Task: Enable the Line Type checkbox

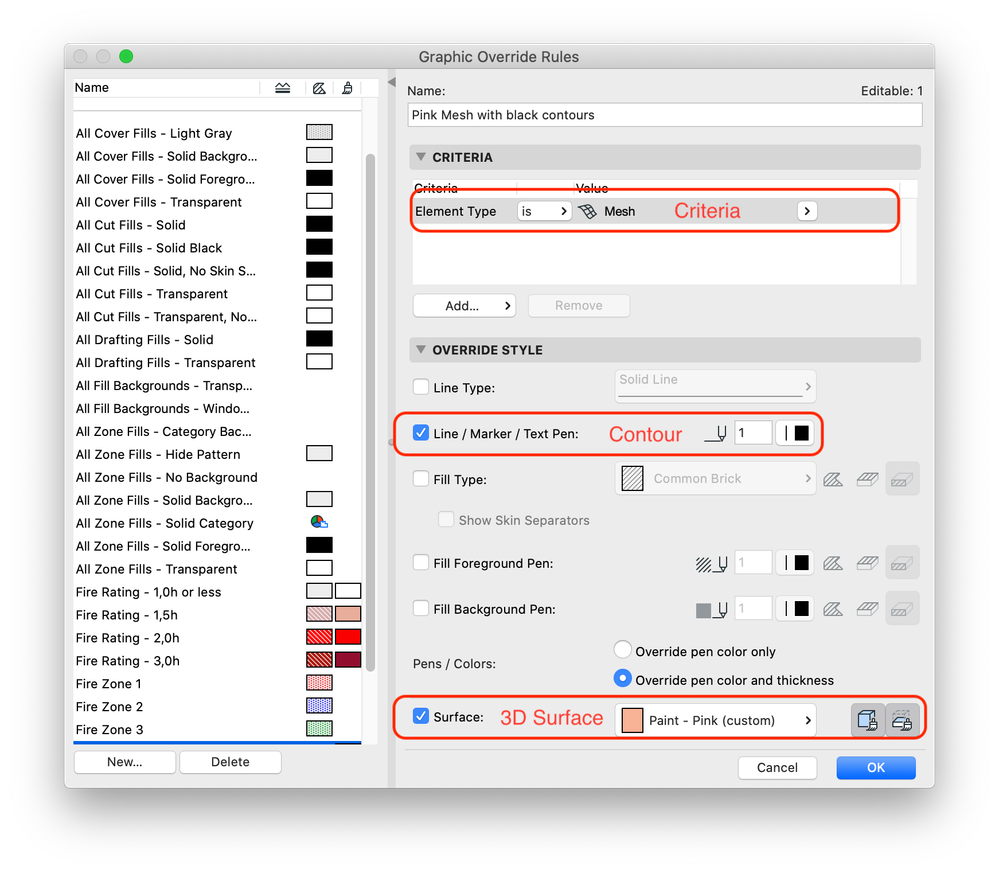Action: (x=420, y=387)
